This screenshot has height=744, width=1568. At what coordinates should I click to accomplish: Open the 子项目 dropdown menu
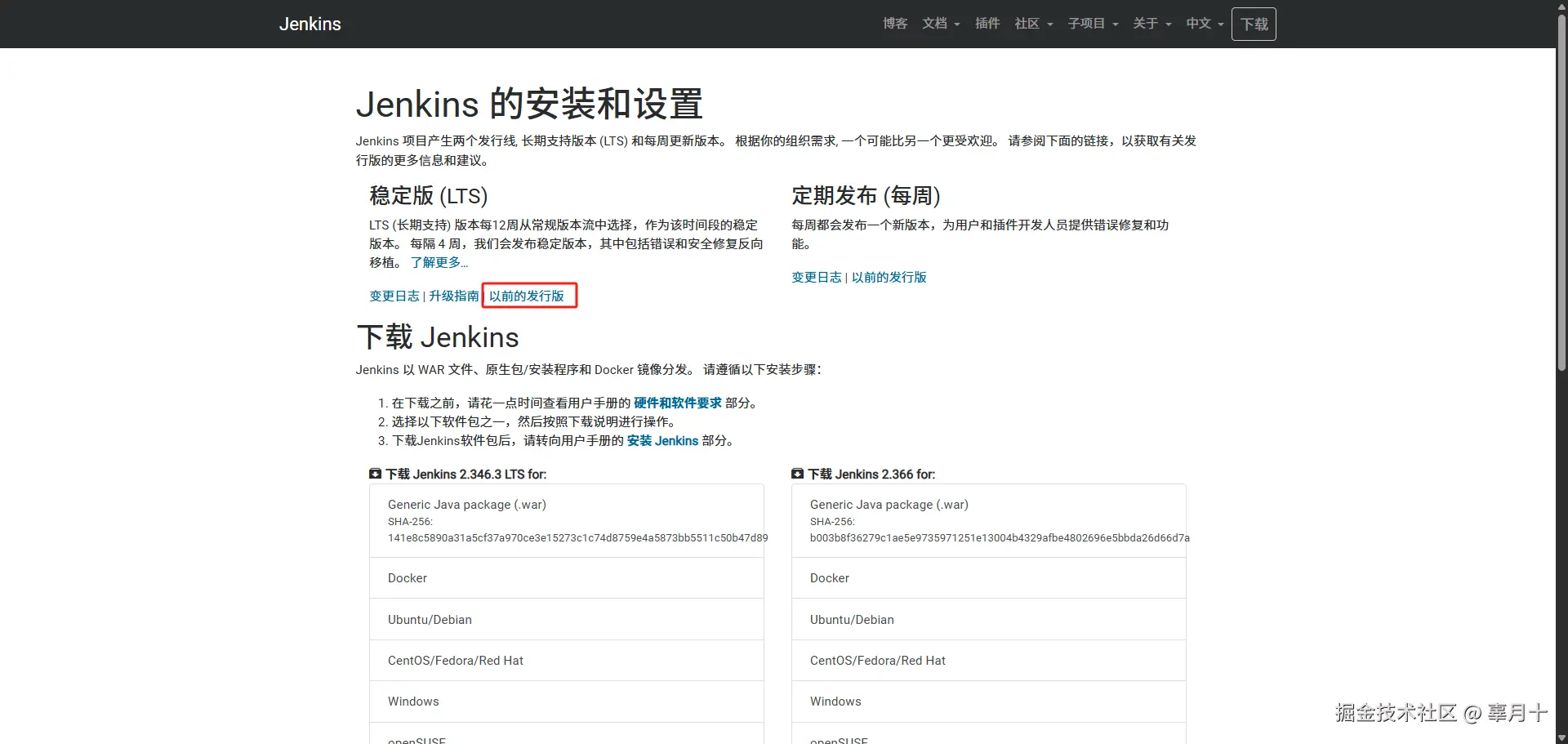tap(1093, 24)
